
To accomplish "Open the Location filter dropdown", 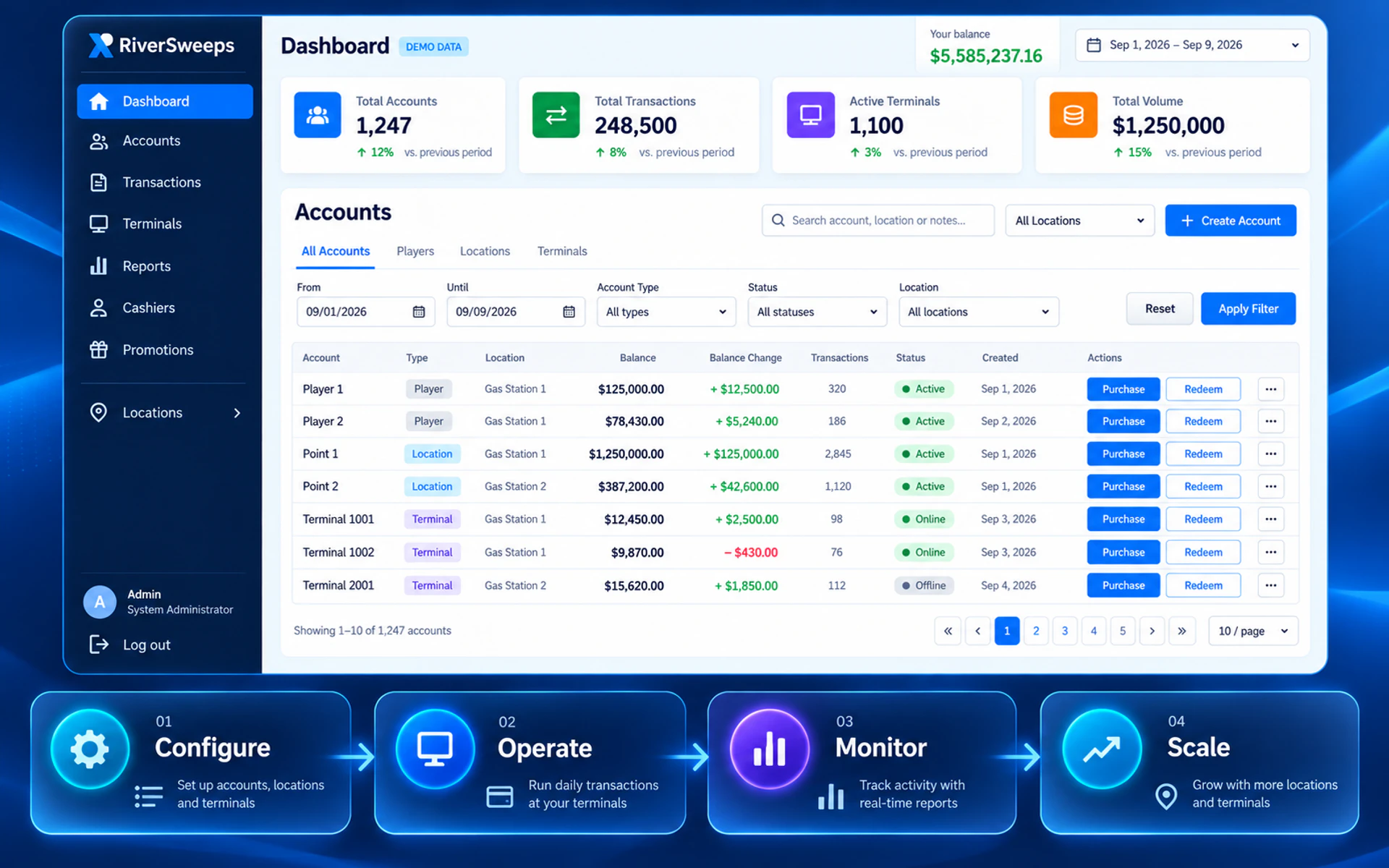I will tap(979, 312).
